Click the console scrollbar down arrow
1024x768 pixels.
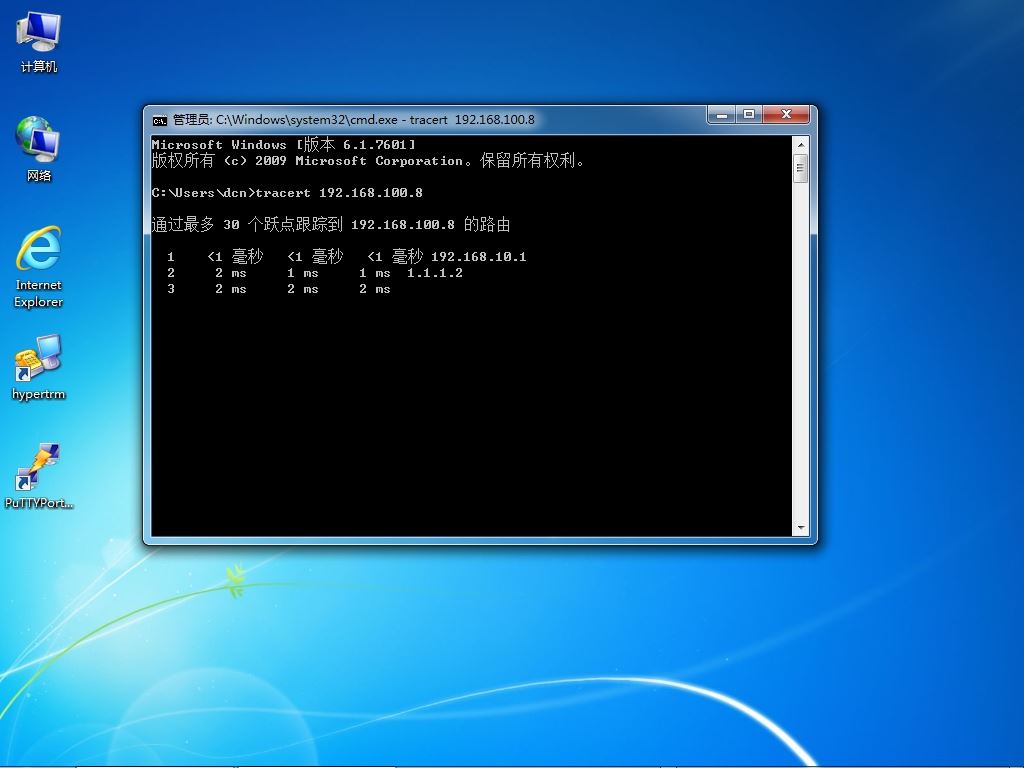pyautogui.click(x=801, y=528)
